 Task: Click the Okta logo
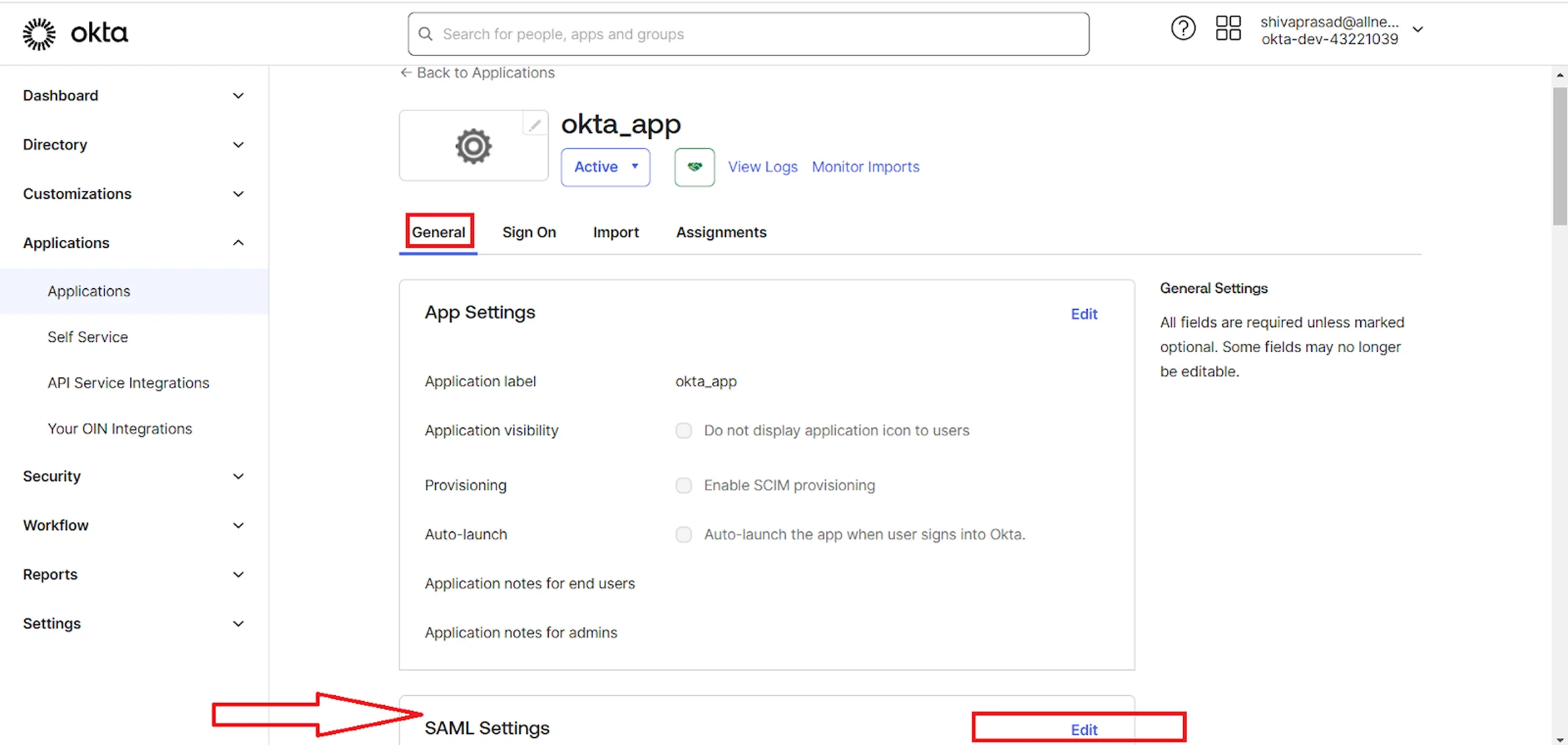click(x=75, y=33)
